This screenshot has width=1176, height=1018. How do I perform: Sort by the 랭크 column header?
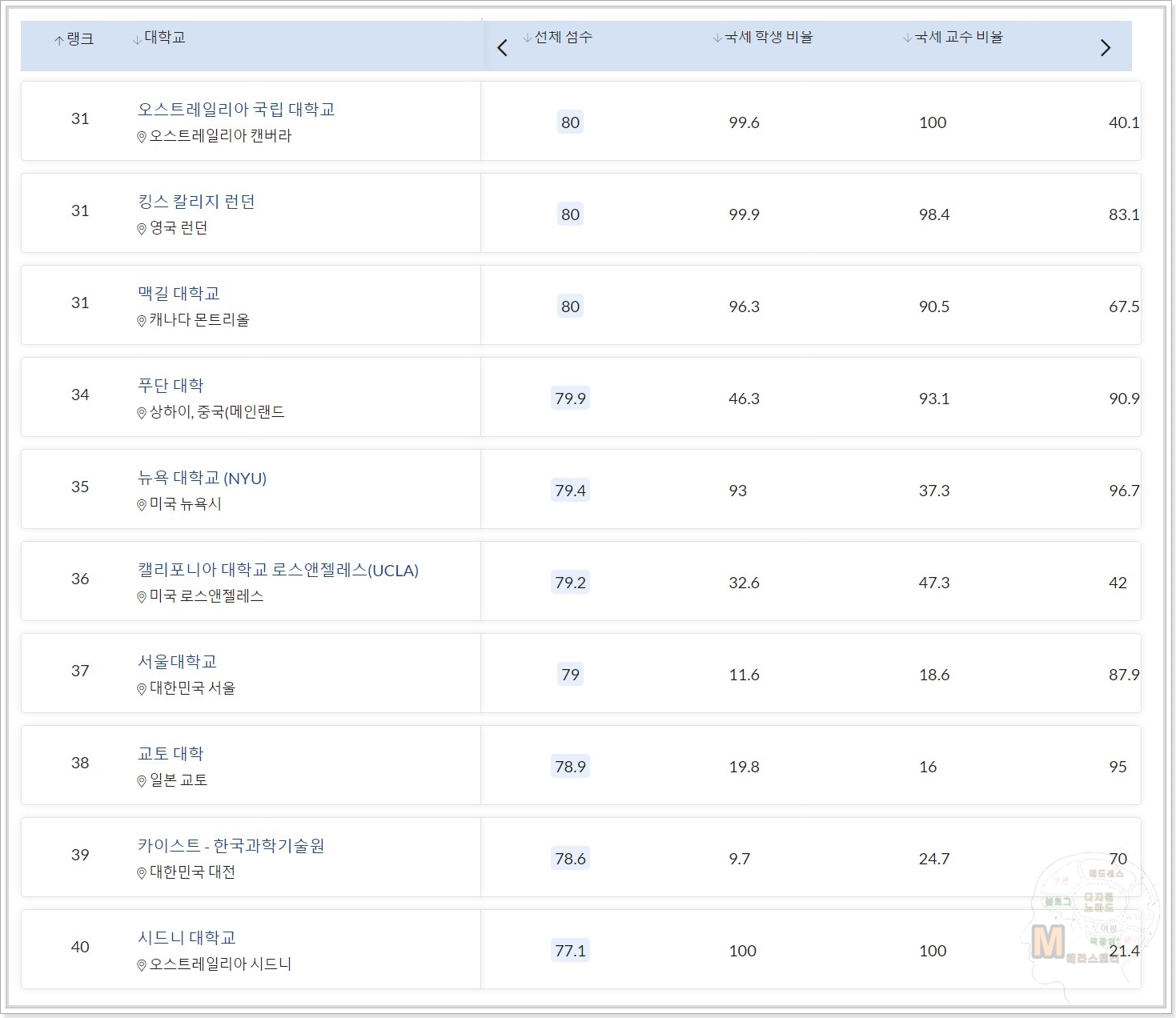pyautogui.click(x=74, y=39)
